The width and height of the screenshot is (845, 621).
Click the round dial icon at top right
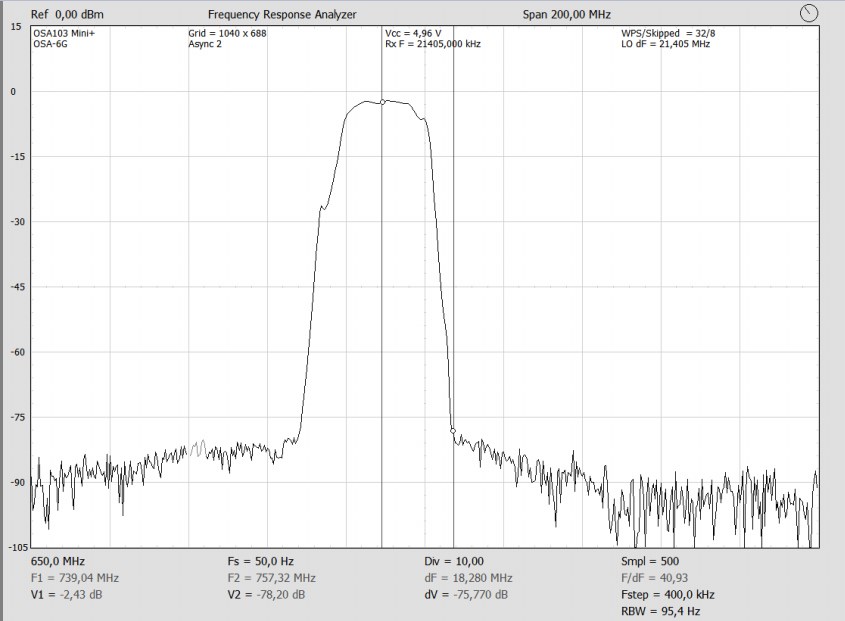[x=810, y=13]
